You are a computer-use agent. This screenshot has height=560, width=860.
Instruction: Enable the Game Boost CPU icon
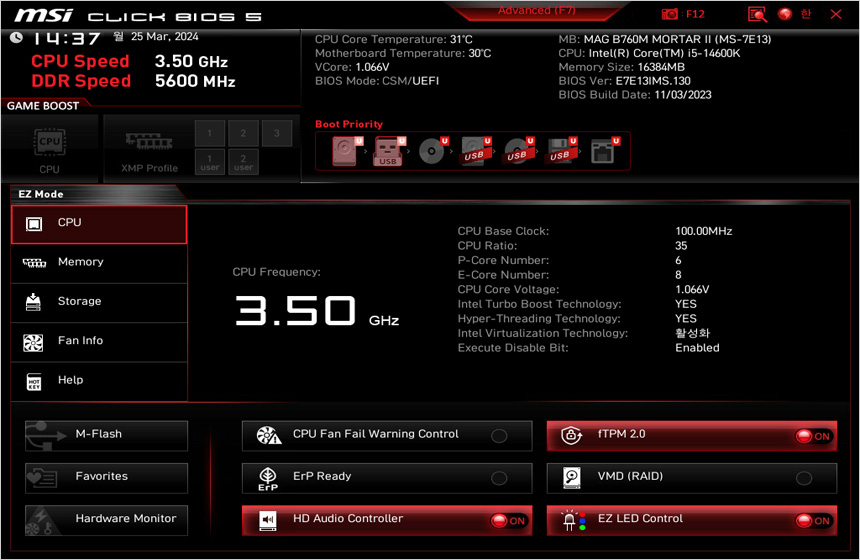50,143
